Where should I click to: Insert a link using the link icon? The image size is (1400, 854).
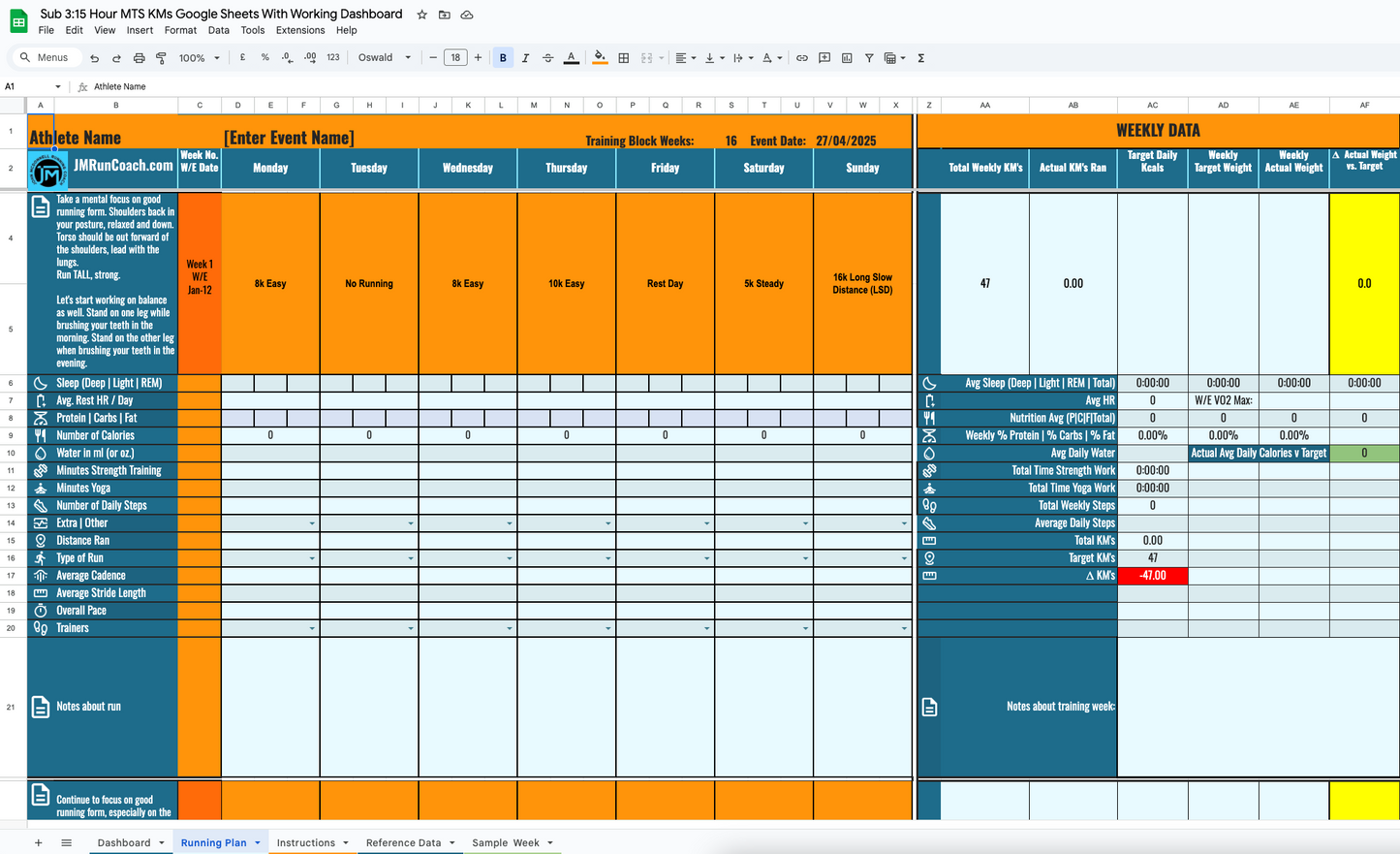click(802, 57)
